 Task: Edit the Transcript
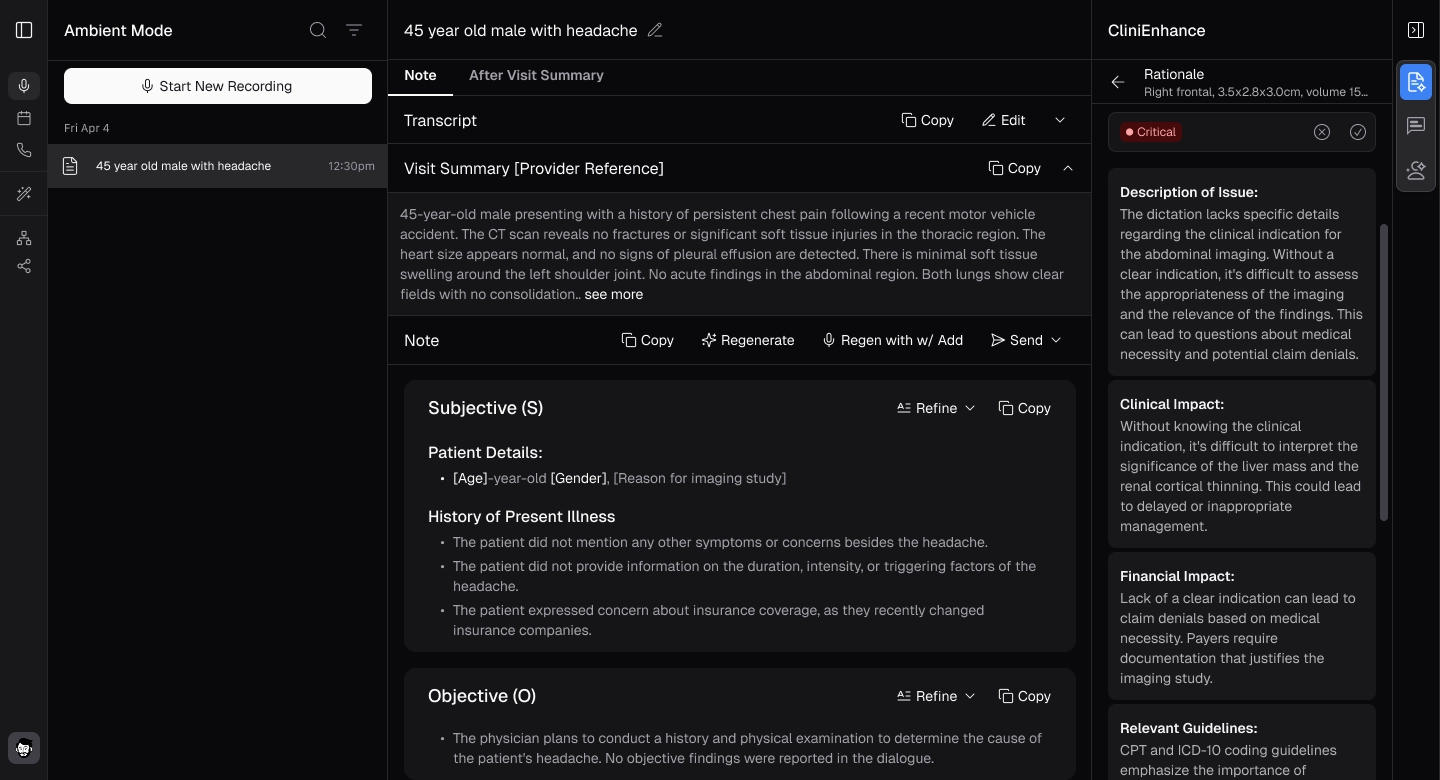point(1003,120)
